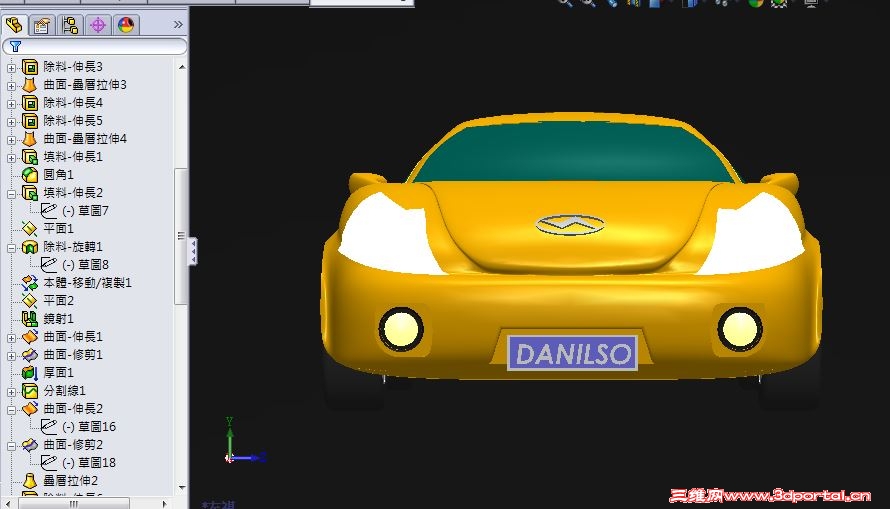Switch to the ConfigurationManager tab
The image size is (890, 509).
70,25
